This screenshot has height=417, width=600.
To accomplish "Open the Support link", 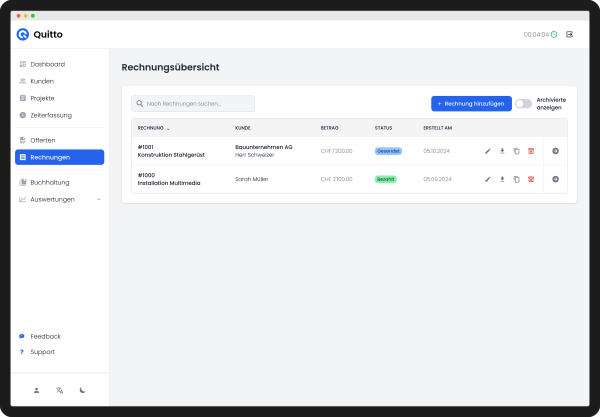I will (x=42, y=352).
